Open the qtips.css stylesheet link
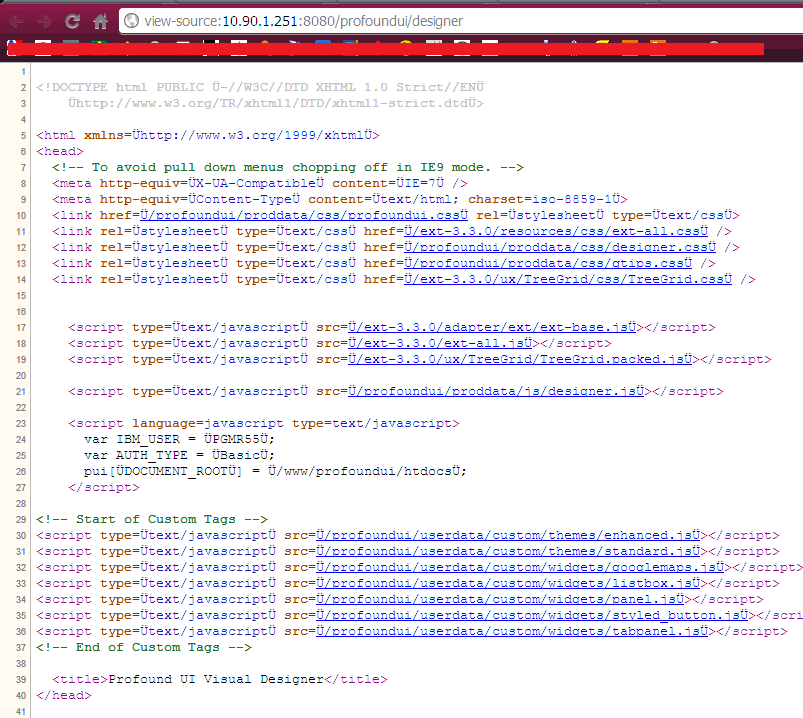 [547, 263]
